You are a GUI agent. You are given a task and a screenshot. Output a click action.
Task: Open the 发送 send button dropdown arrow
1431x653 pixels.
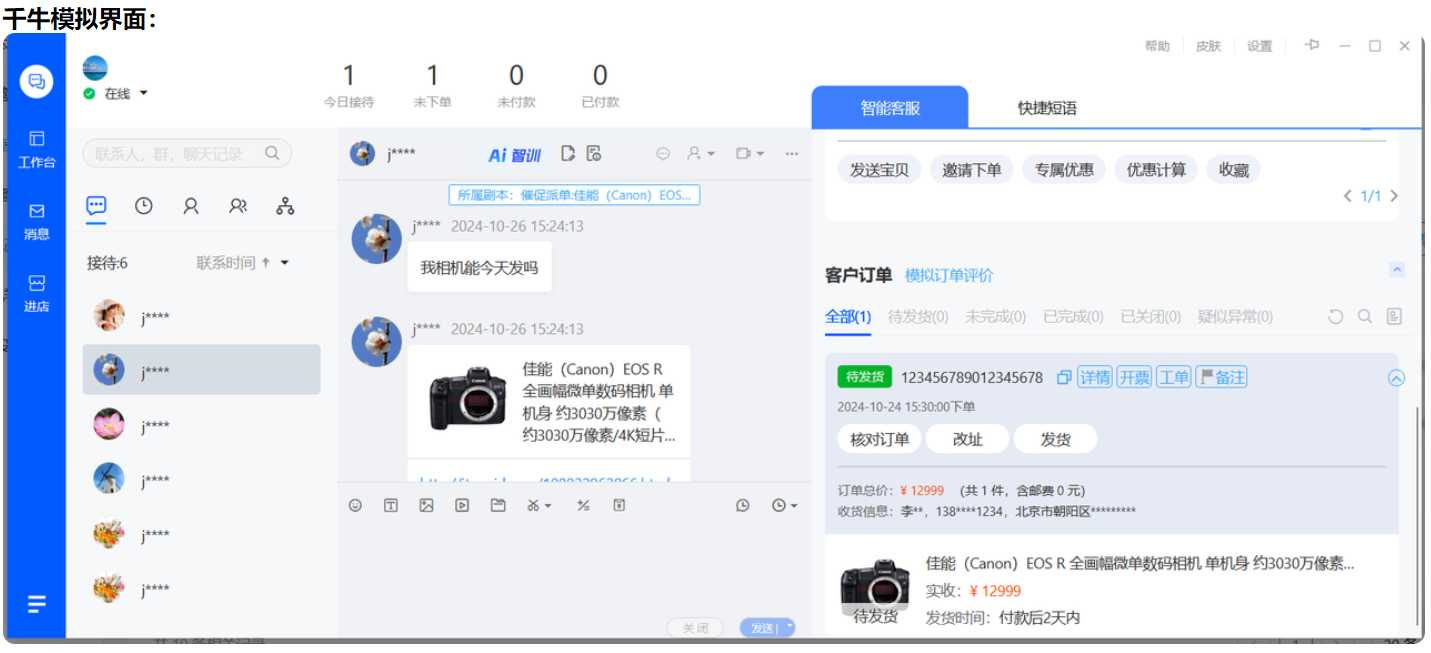pos(789,626)
